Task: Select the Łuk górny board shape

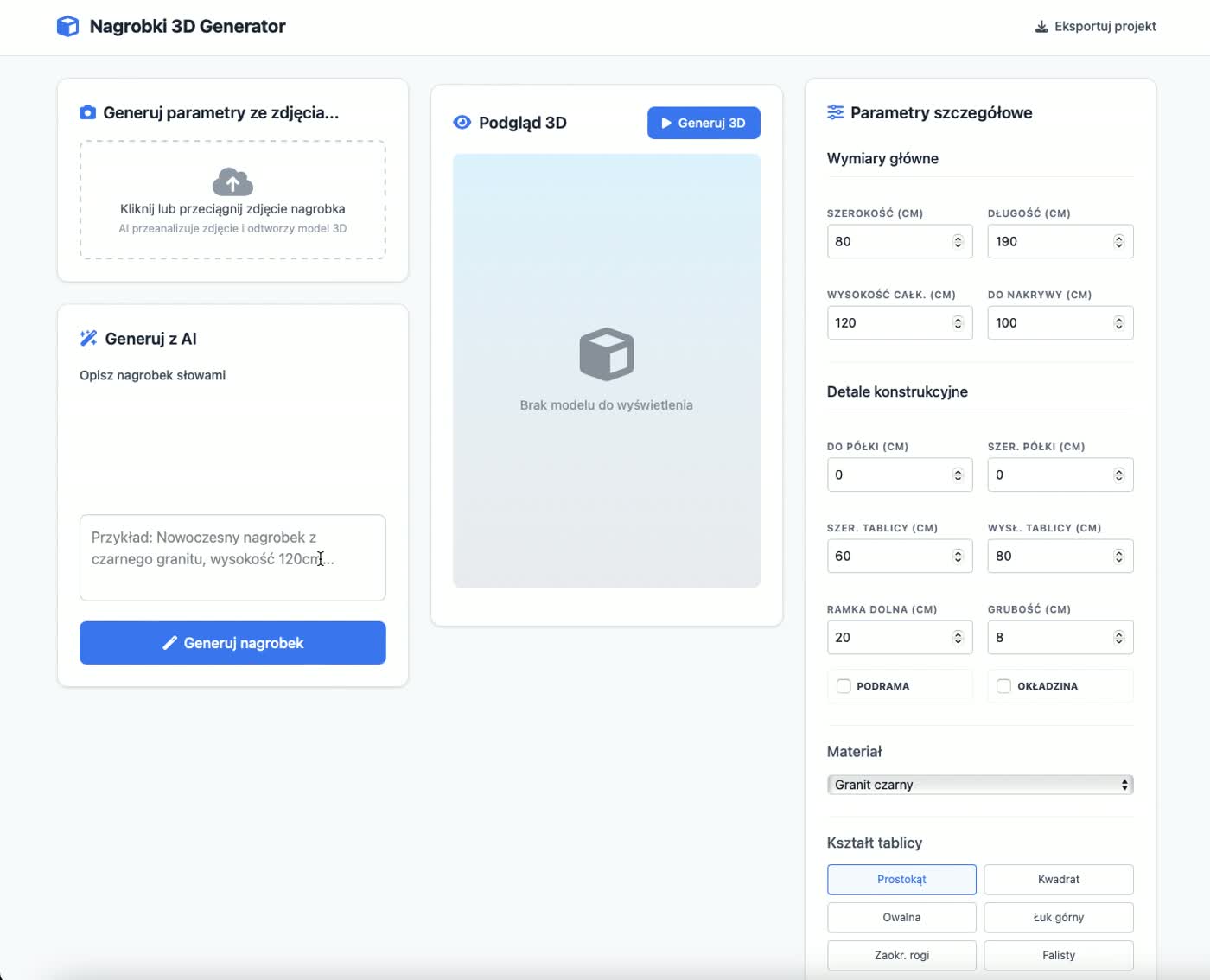Action: coord(1059,918)
